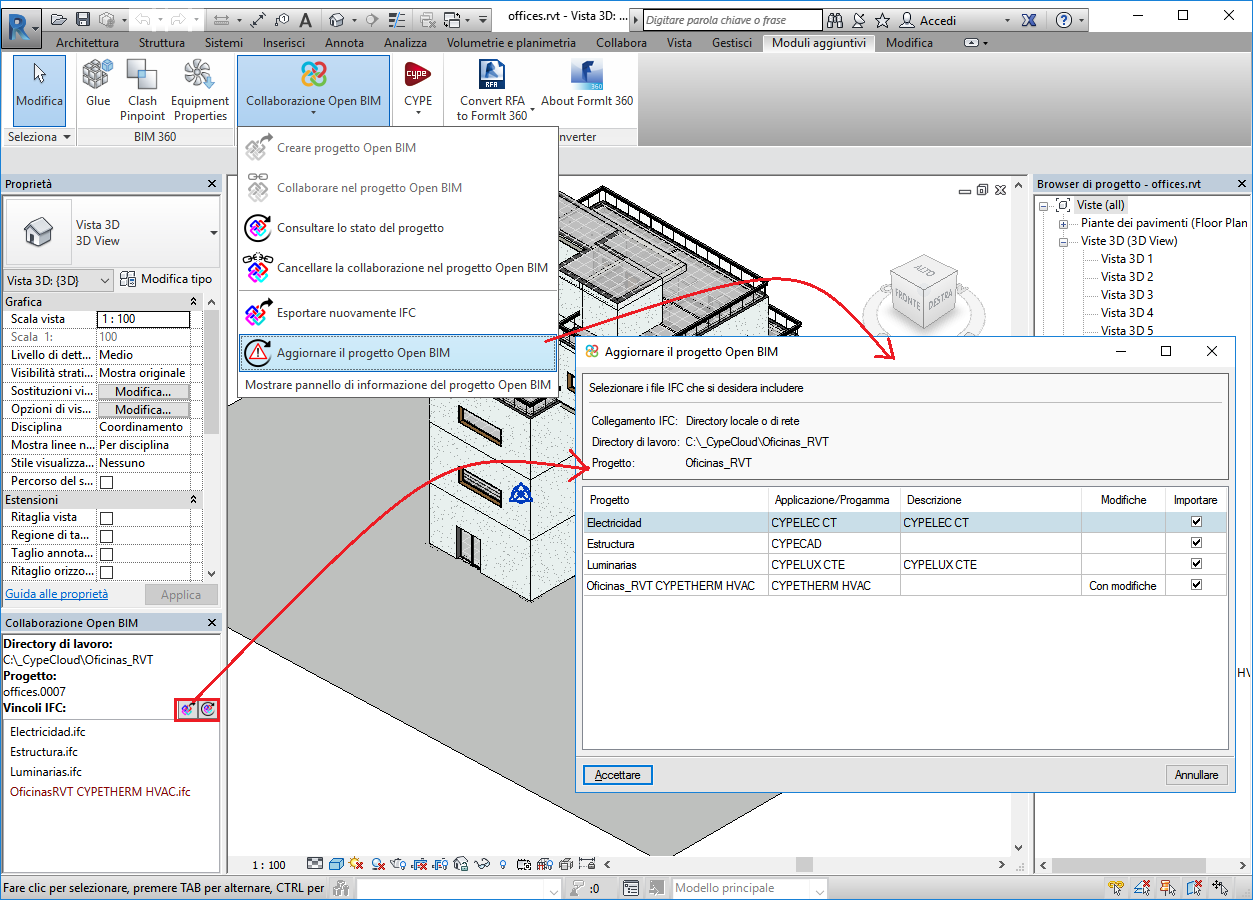Click the Autodesk Exchange Apps X icon

tap(1029, 20)
